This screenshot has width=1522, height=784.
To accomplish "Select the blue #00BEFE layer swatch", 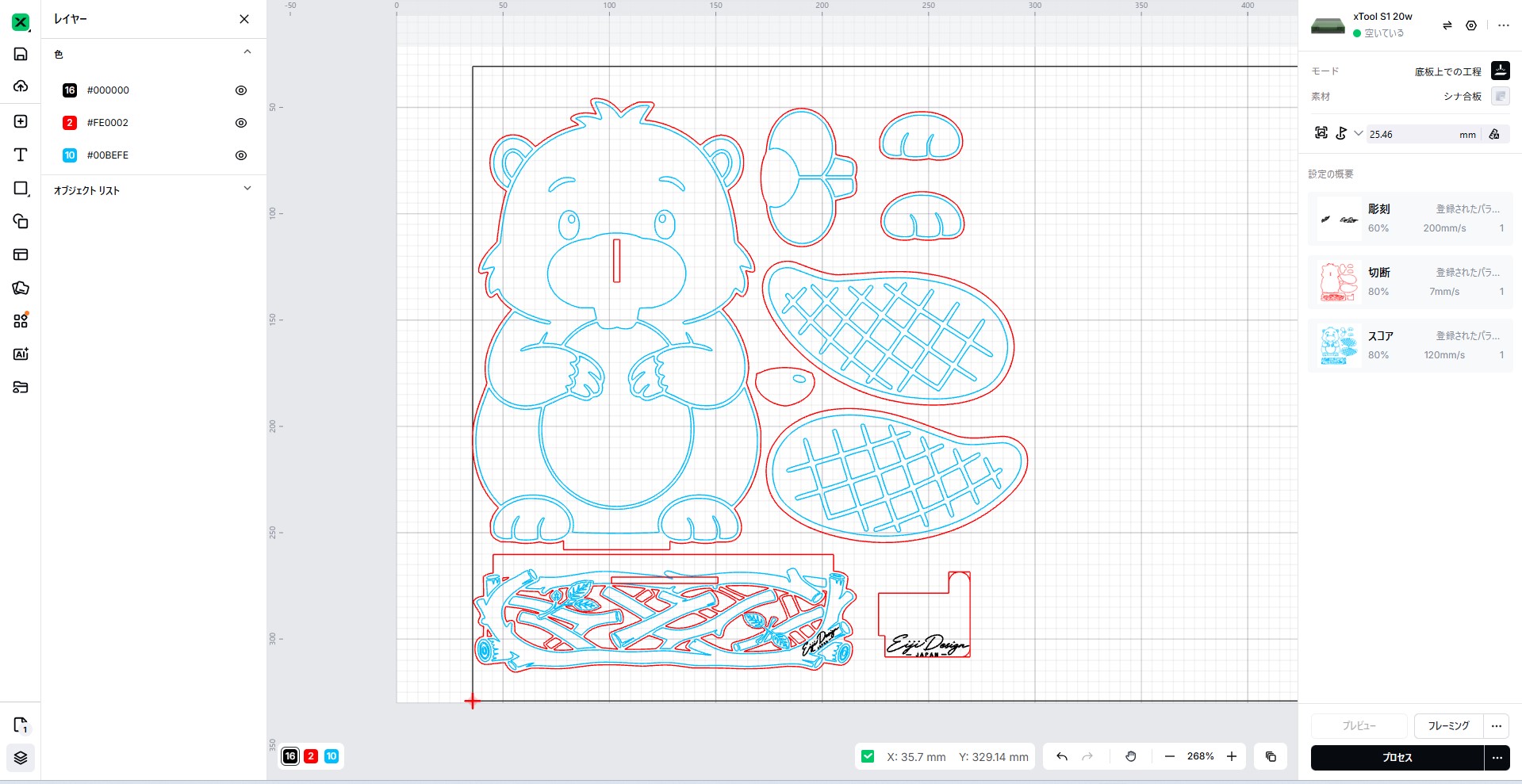I will pos(70,155).
